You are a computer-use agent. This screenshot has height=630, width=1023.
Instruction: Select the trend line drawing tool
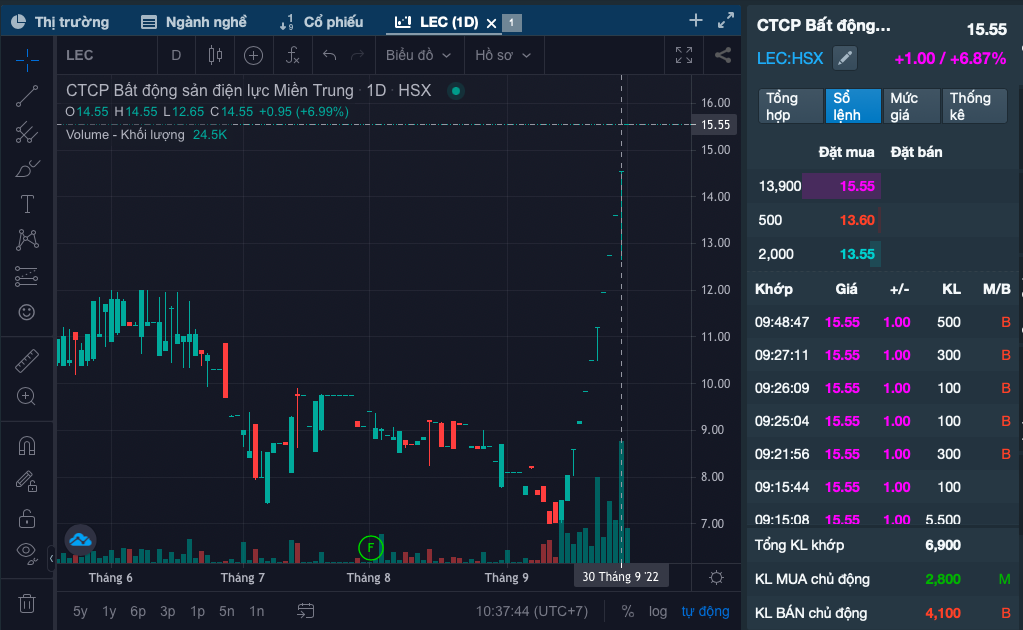click(27, 96)
